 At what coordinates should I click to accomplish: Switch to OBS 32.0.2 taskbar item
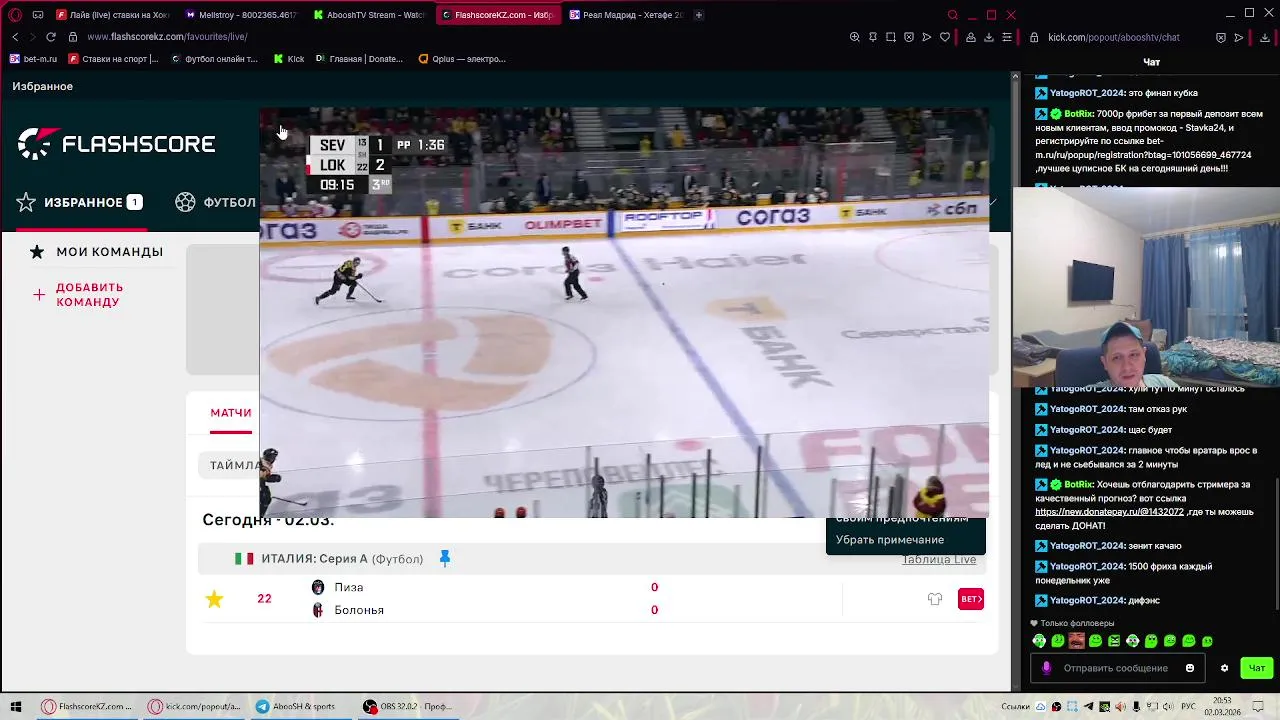pos(408,706)
